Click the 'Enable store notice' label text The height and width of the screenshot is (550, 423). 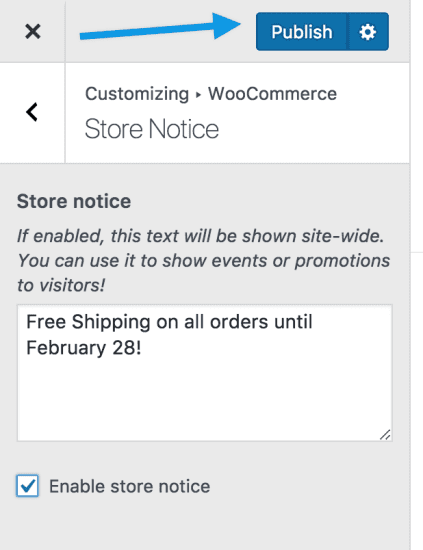pos(129,487)
